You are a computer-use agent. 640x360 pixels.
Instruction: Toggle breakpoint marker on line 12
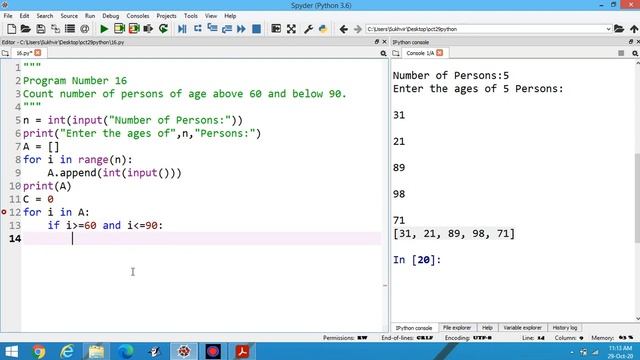(4, 212)
